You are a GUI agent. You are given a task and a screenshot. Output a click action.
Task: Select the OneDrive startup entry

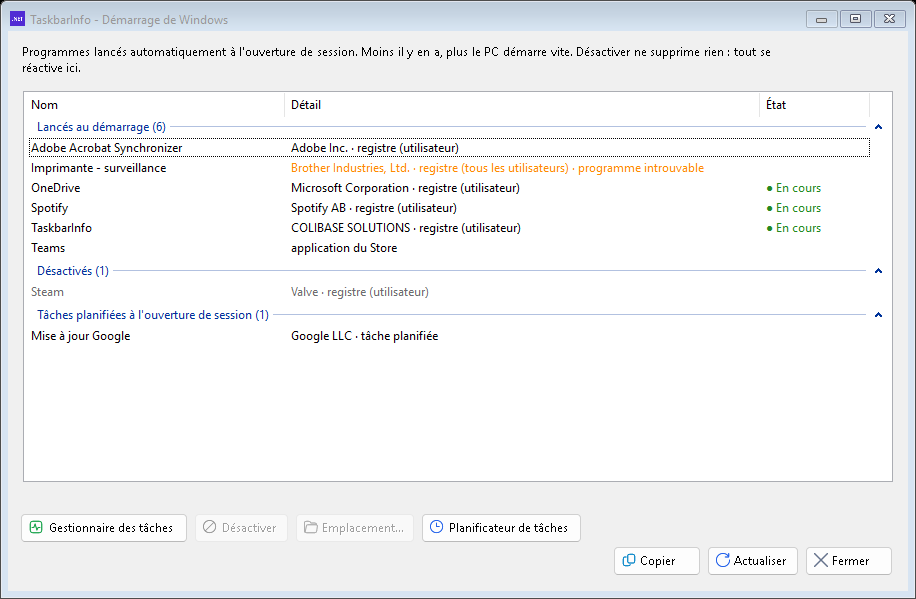pyautogui.click(x=449, y=188)
